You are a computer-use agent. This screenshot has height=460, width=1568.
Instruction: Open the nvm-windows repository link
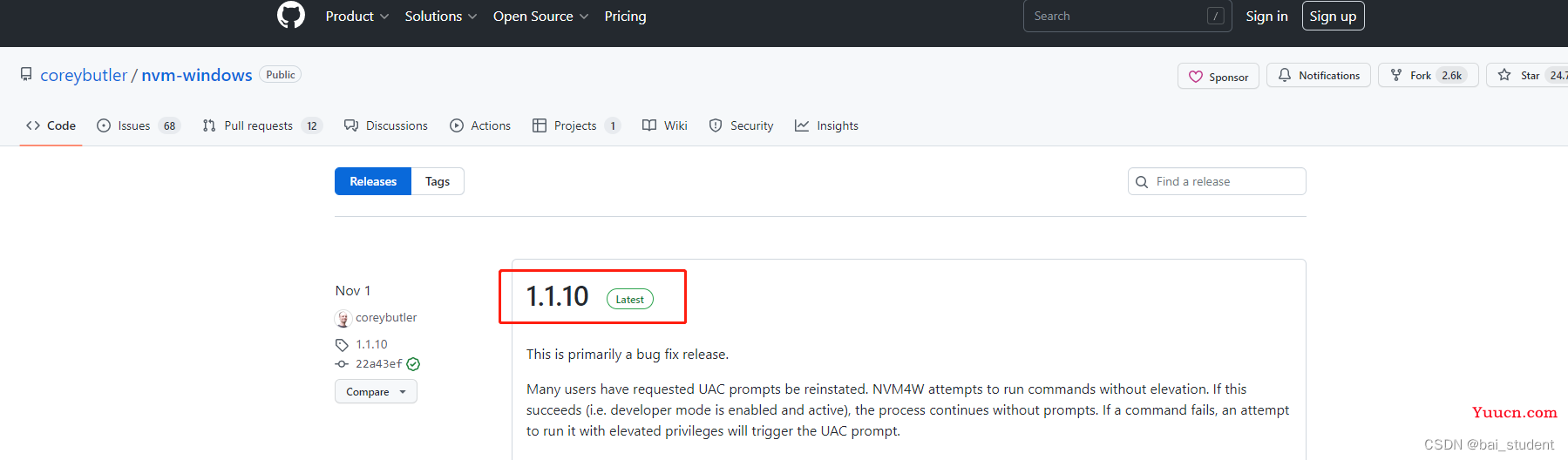click(197, 75)
